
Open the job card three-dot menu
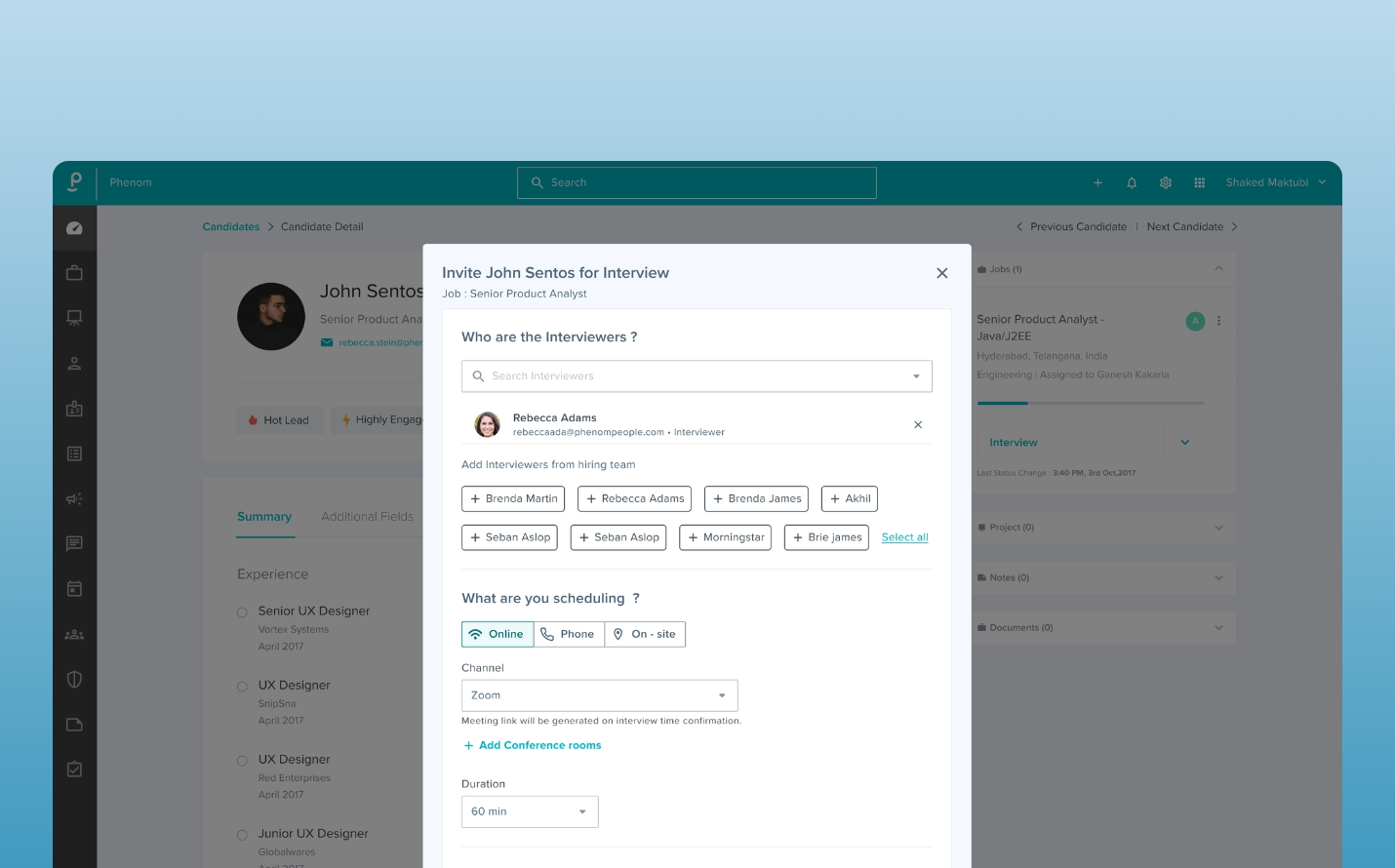[1218, 321]
